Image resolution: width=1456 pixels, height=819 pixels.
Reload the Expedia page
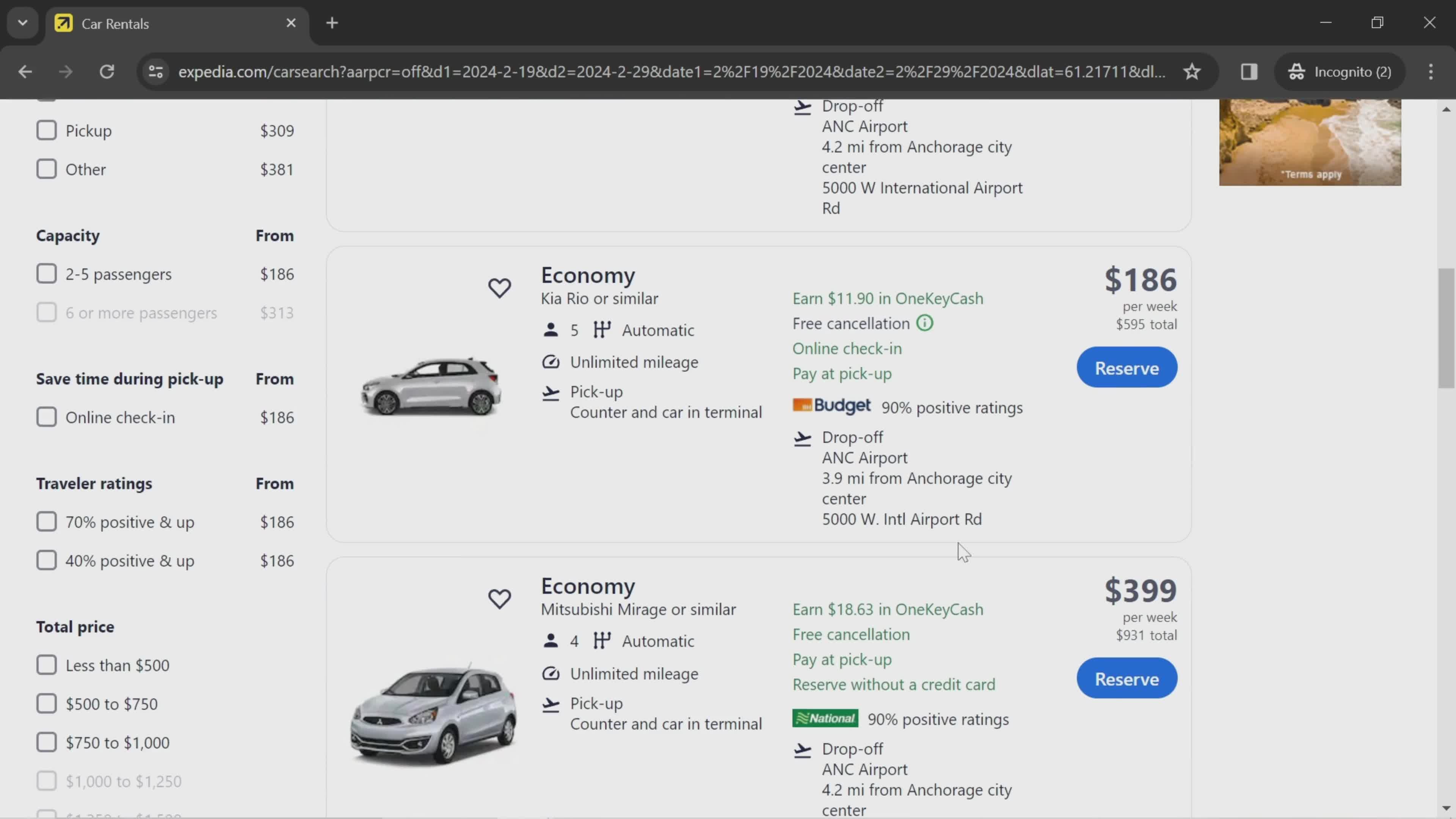pyautogui.click(x=107, y=72)
